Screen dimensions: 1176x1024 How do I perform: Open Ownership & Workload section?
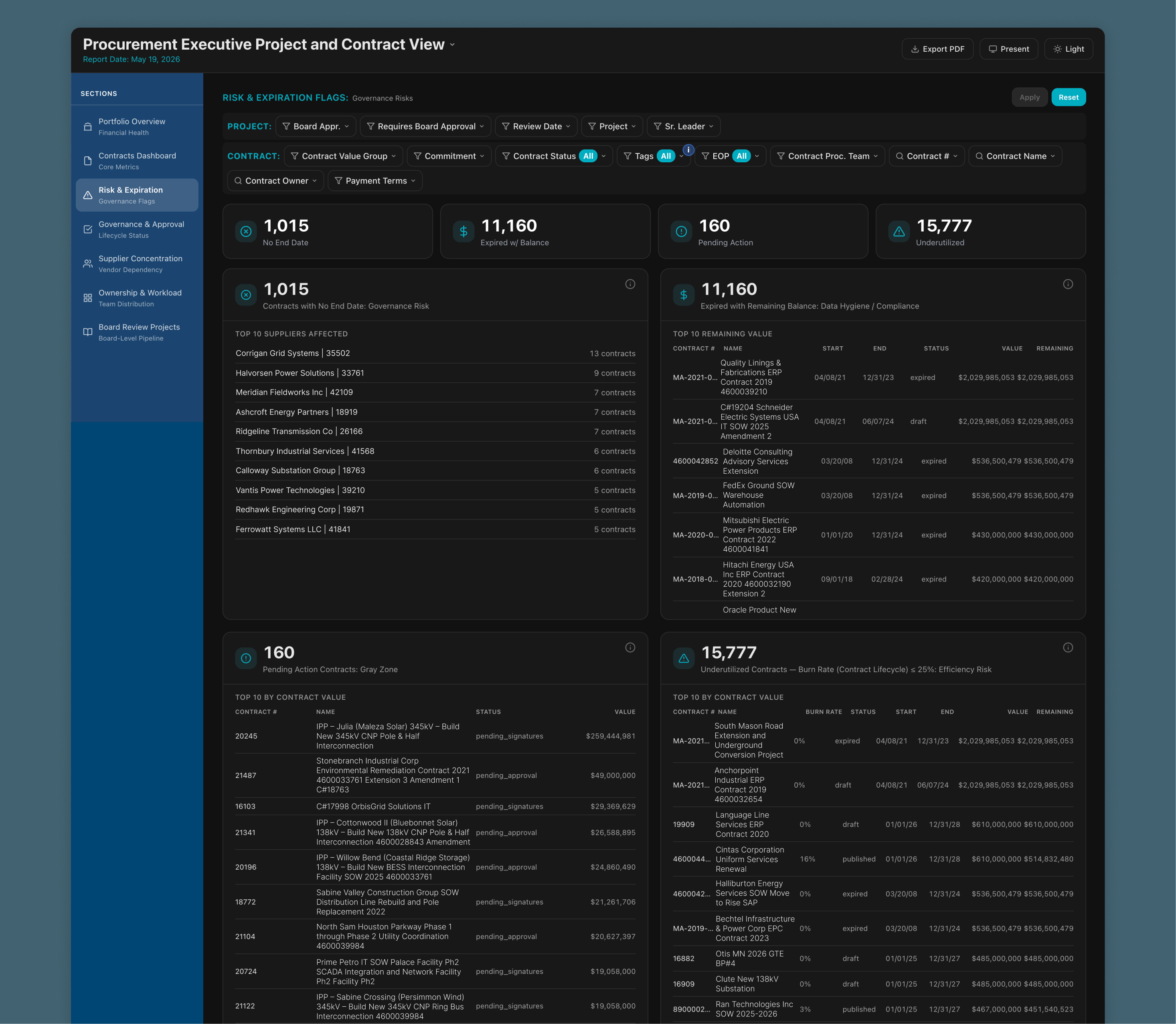point(137,298)
